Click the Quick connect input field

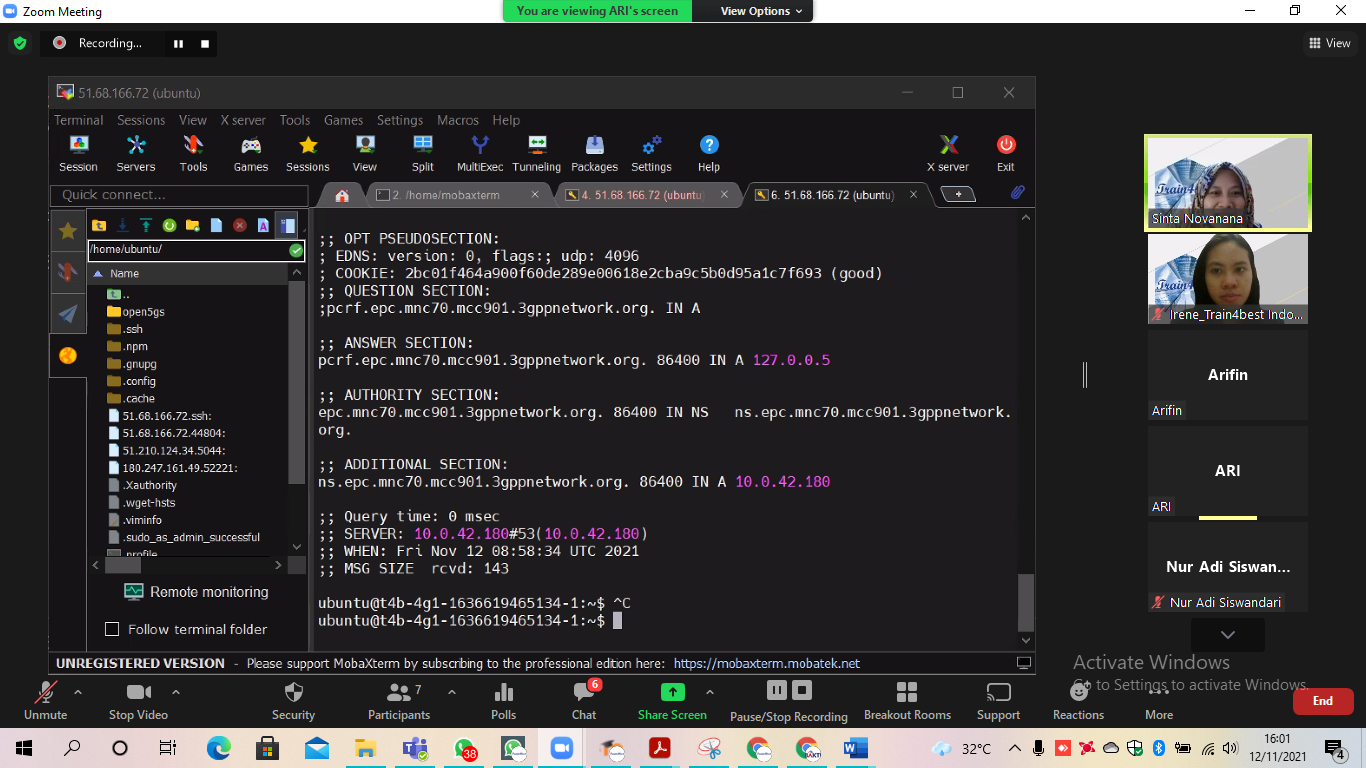coord(180,195)
